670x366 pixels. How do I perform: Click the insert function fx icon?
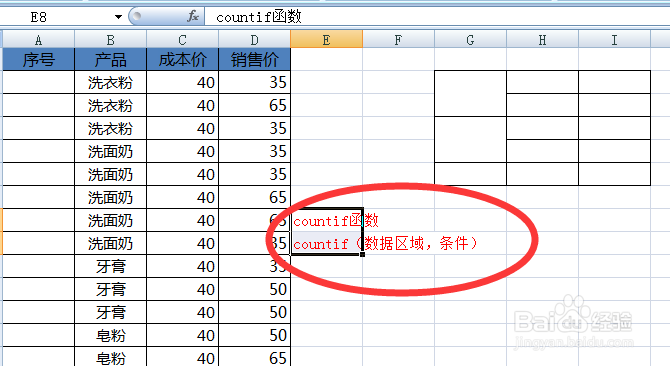[x=193, y=17]
